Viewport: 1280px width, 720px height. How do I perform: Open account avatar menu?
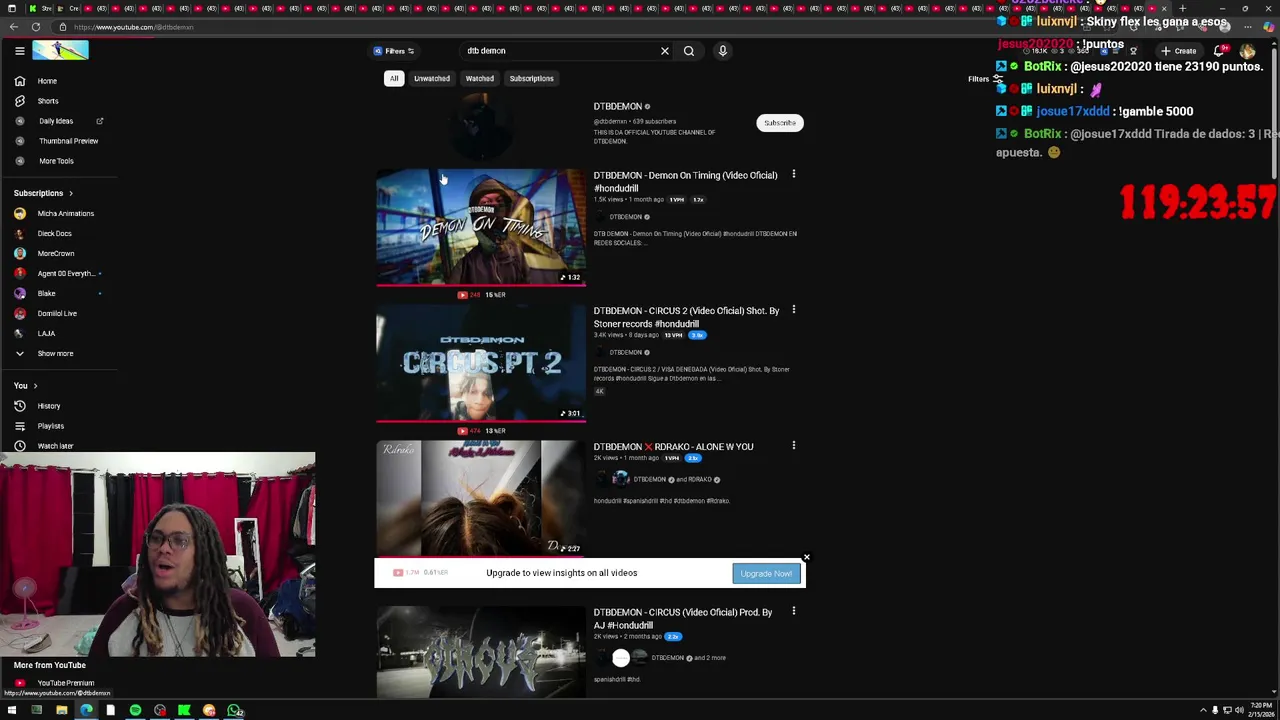(x=1247, y=51)
